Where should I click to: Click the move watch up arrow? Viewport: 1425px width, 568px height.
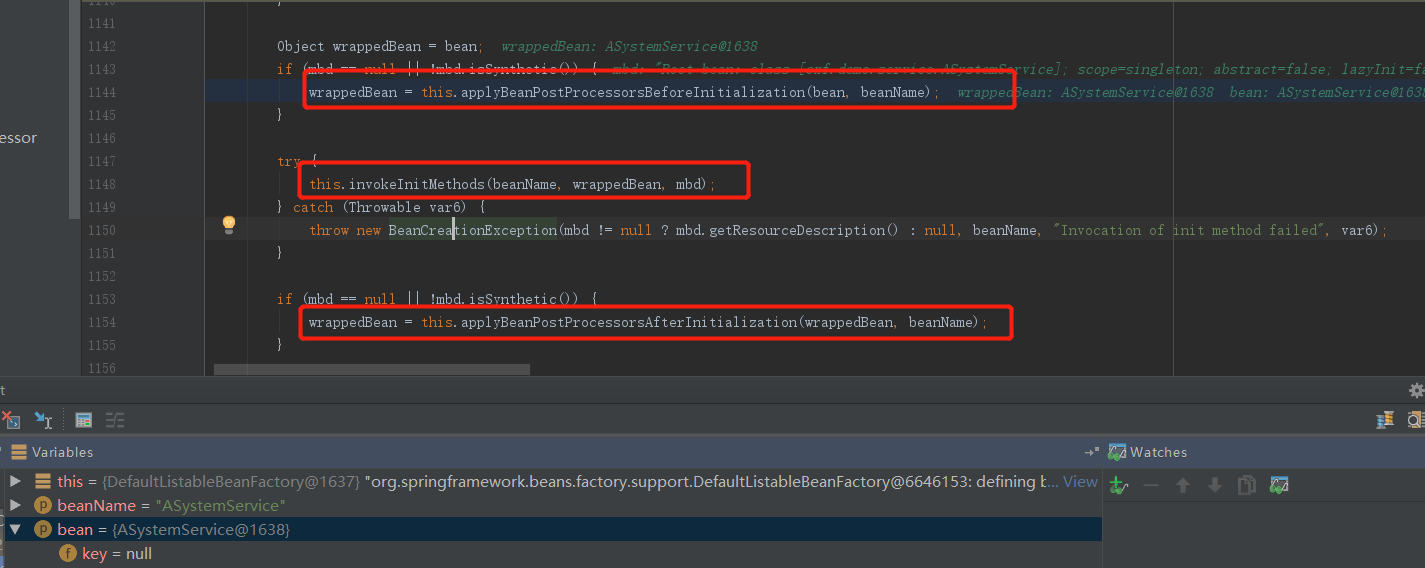1183,485
